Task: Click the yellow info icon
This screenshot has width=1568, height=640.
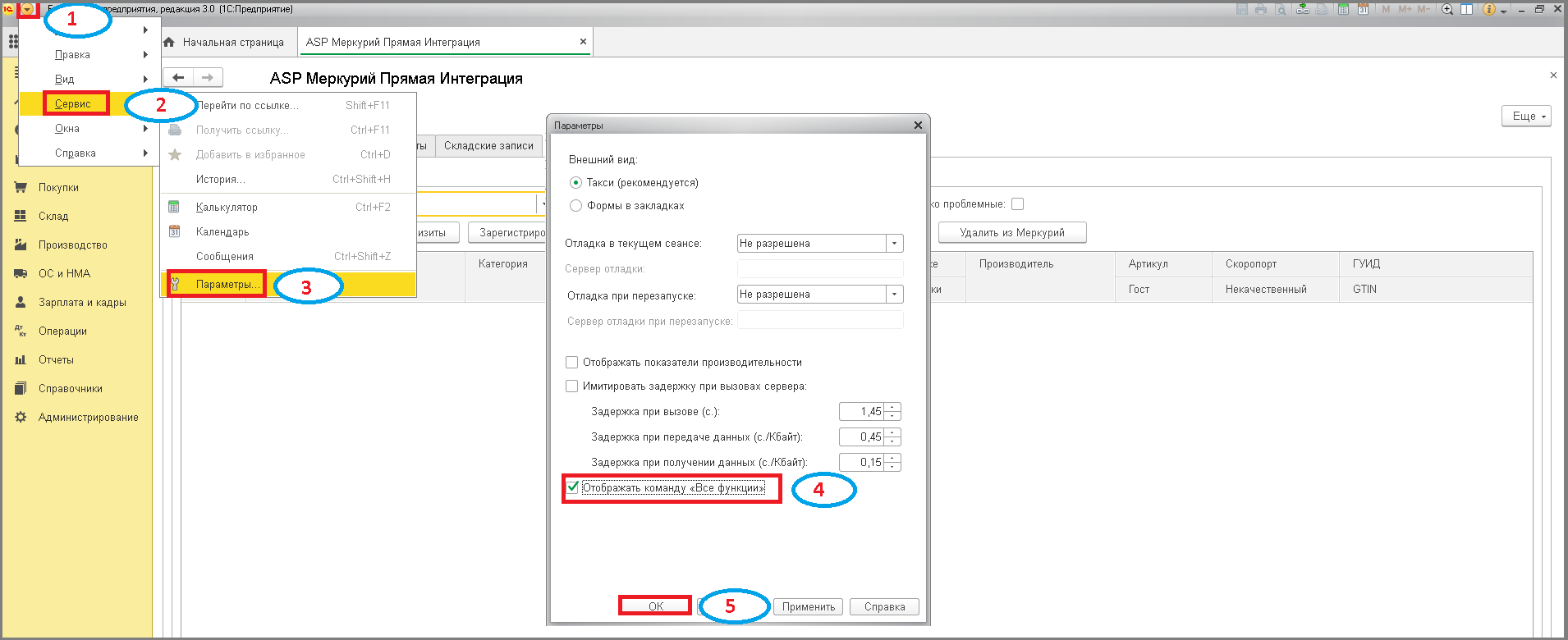Action: pos(1489,9)
